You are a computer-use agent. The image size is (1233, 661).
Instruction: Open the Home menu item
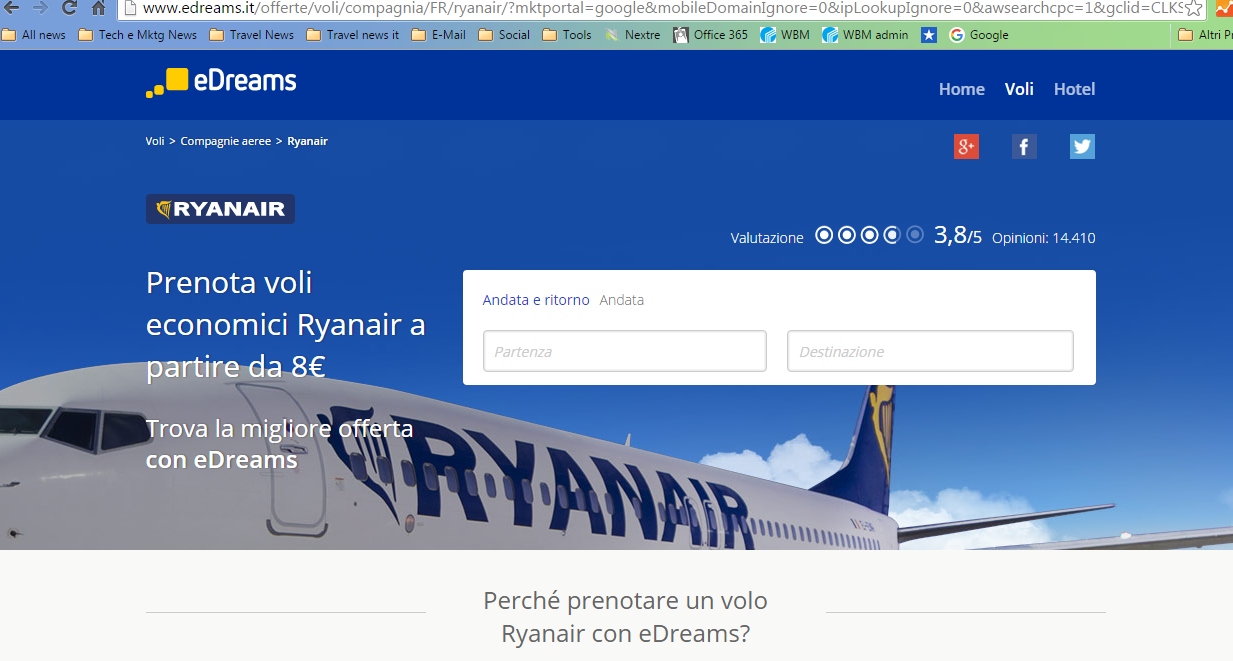pyautogui.click(x=962, y=89)
